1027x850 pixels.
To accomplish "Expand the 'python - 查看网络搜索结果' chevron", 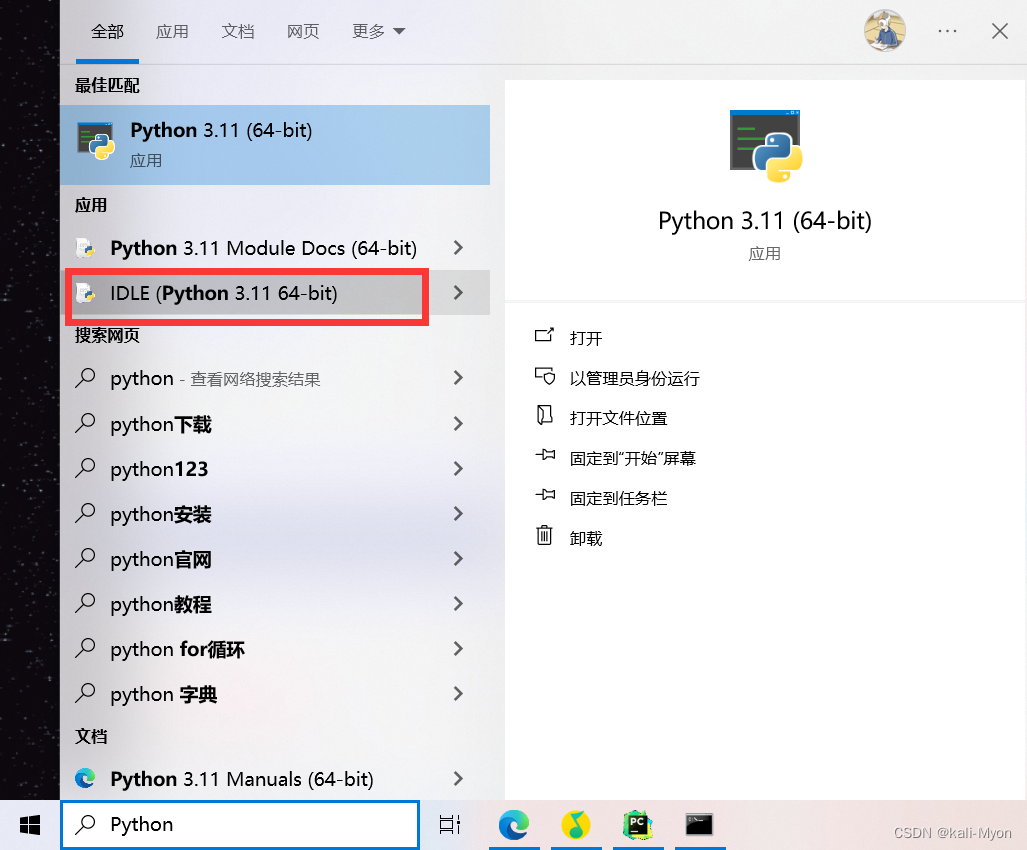I will click(x=458, y=378).
